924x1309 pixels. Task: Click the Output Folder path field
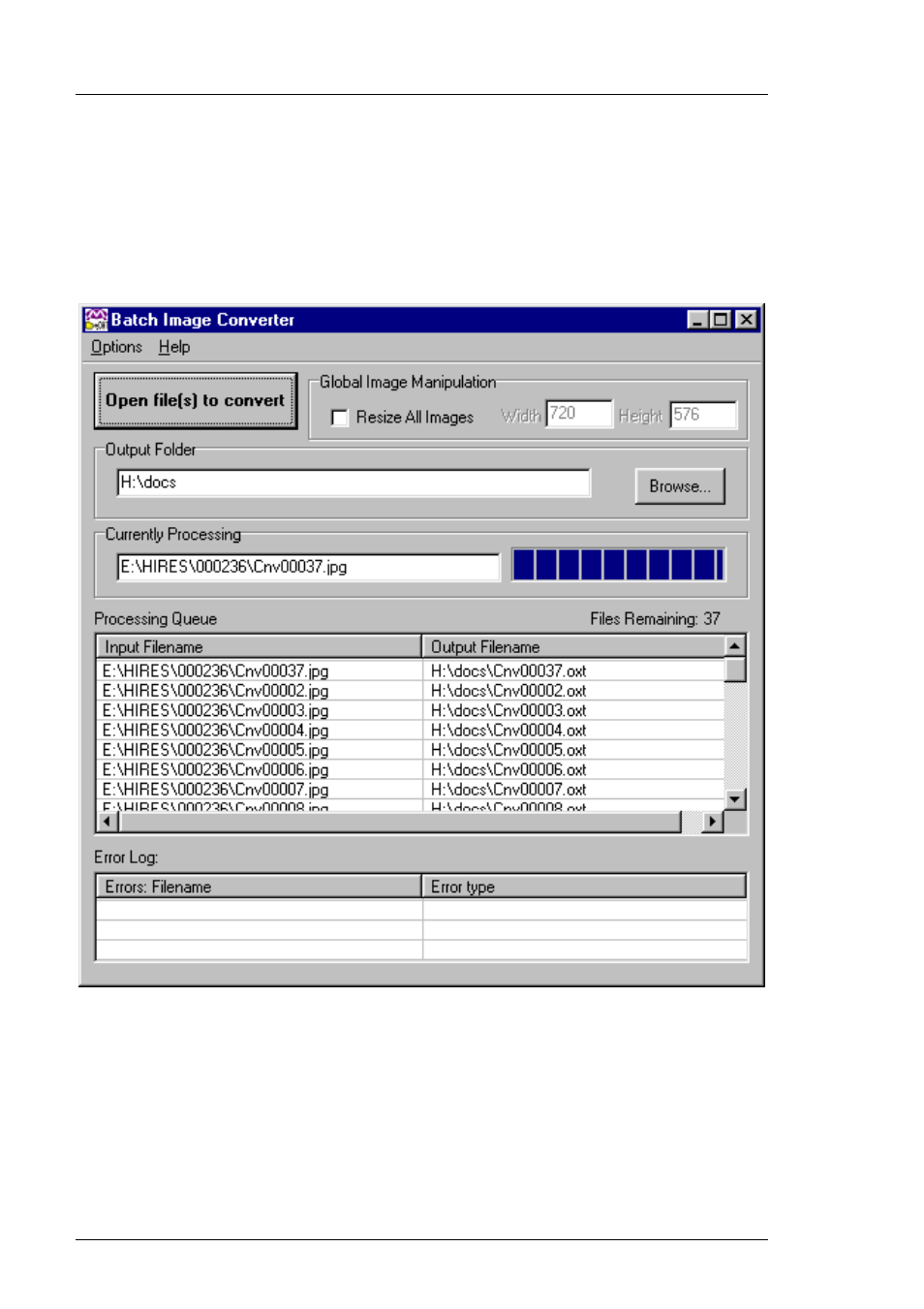point(354,483)
